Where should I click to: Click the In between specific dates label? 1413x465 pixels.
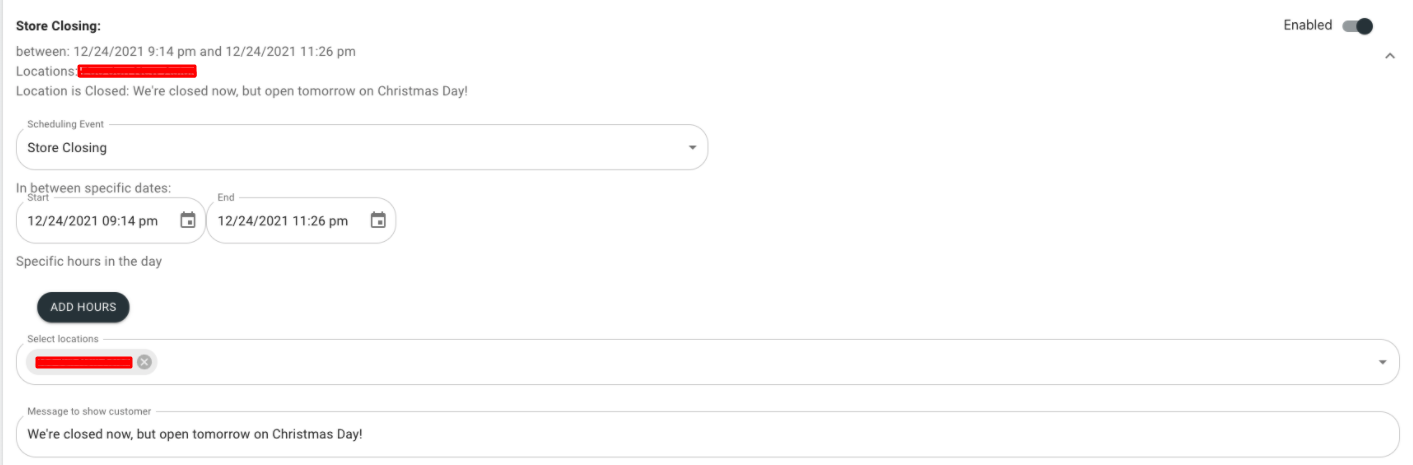click(x=94, y=187)
